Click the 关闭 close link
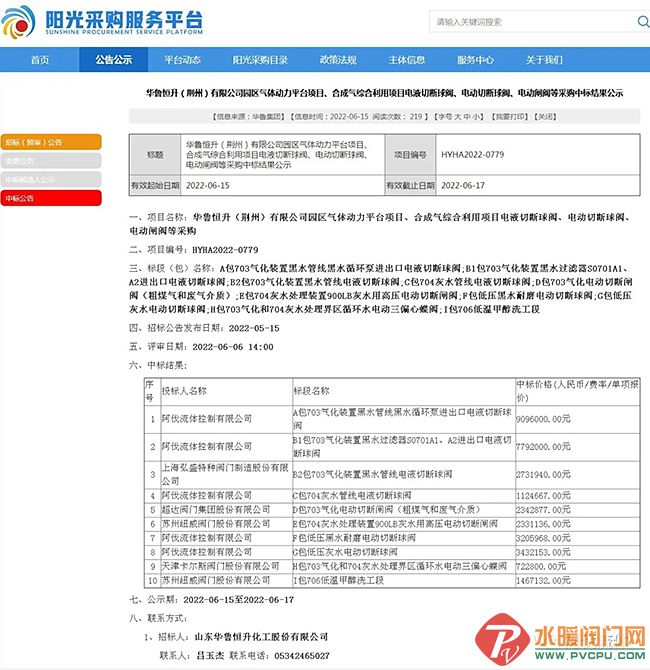650x670 pixels. [x=545, y=116]
